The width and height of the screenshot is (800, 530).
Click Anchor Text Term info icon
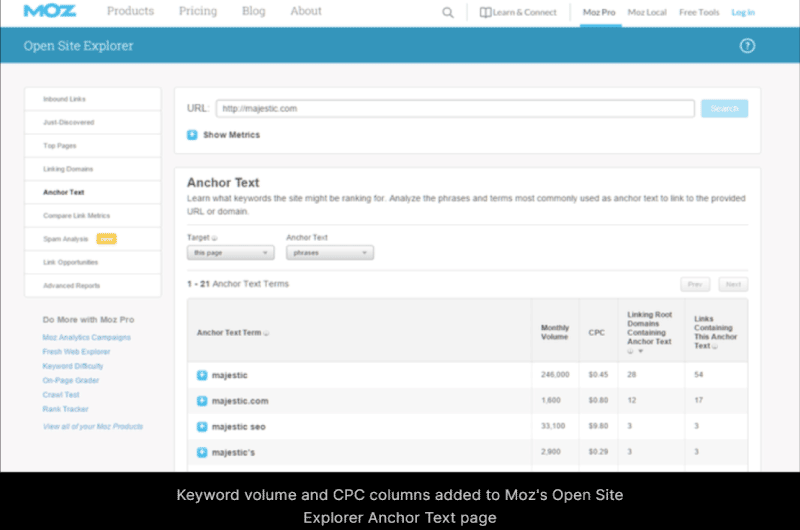coord(266,333)
